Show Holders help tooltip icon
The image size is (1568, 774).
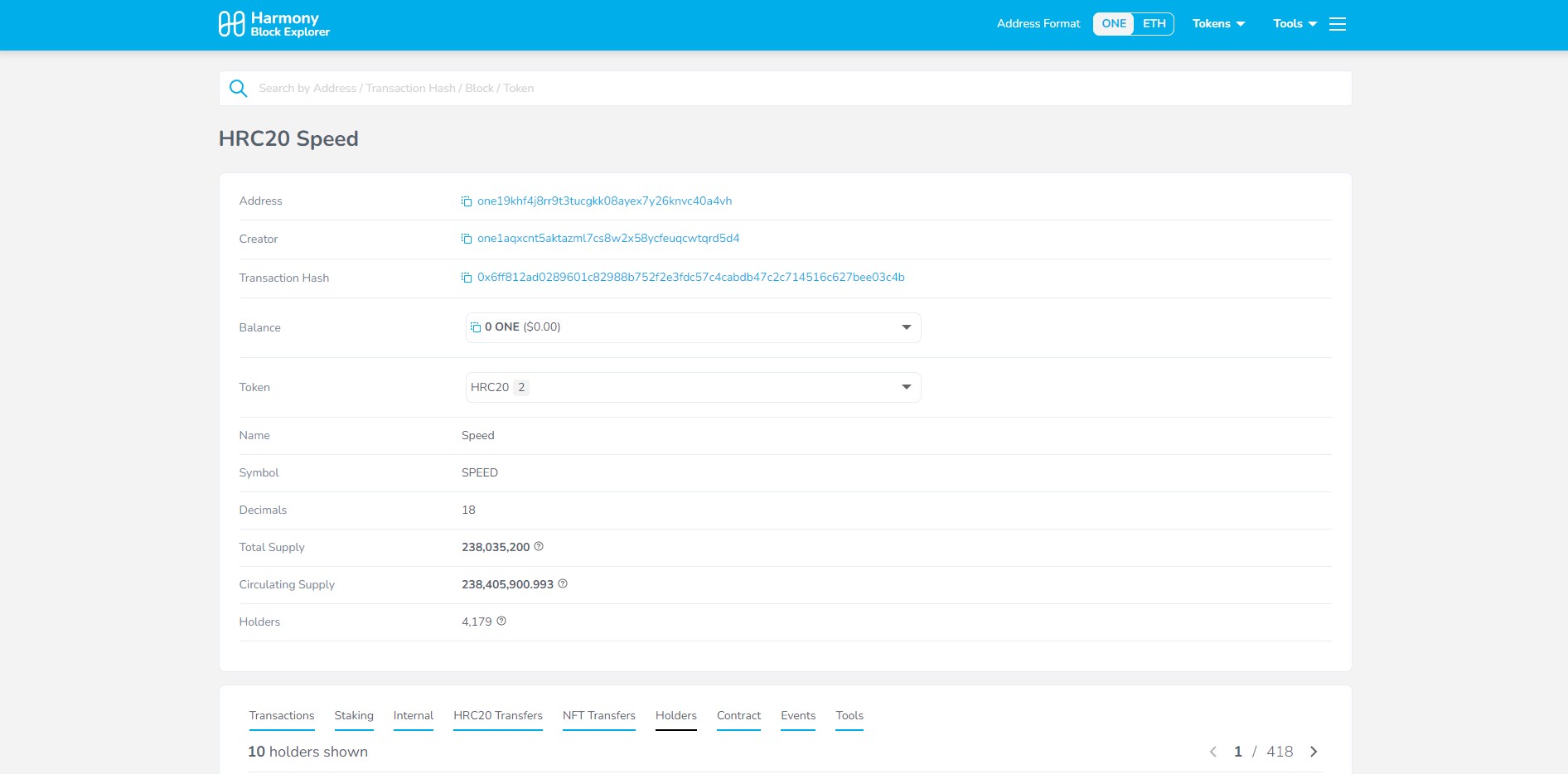[501, 622]
